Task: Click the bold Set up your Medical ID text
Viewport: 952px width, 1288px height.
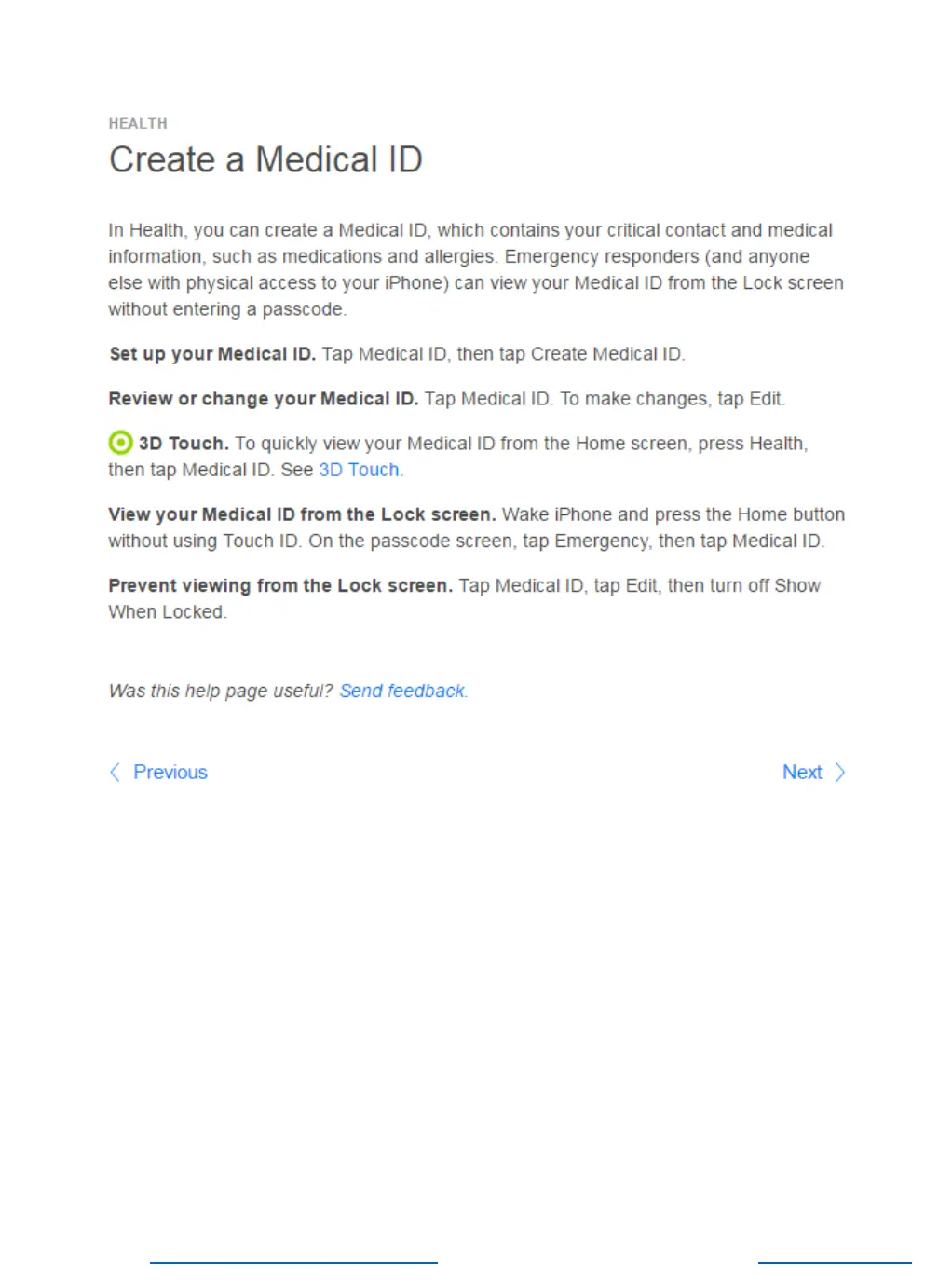Action: point(212,354)
